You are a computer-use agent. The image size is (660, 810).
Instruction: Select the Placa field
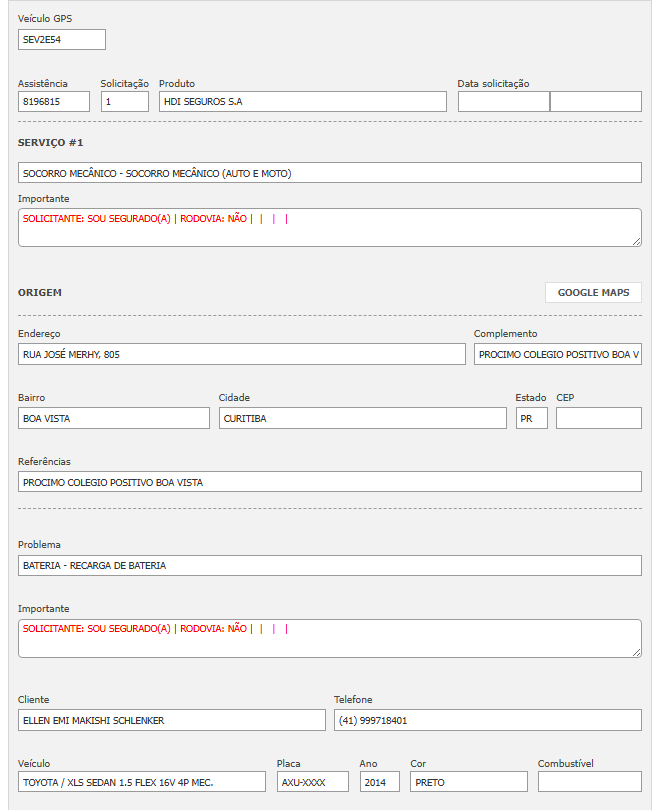pos(313,782)
